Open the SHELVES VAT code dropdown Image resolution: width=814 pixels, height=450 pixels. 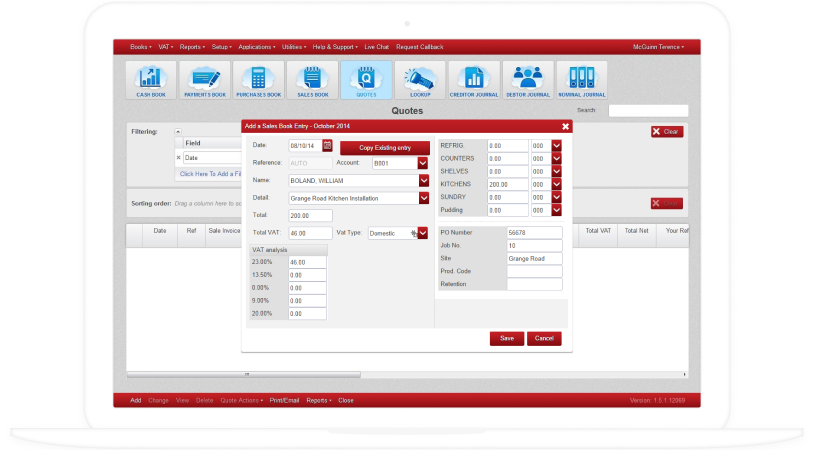557,171
